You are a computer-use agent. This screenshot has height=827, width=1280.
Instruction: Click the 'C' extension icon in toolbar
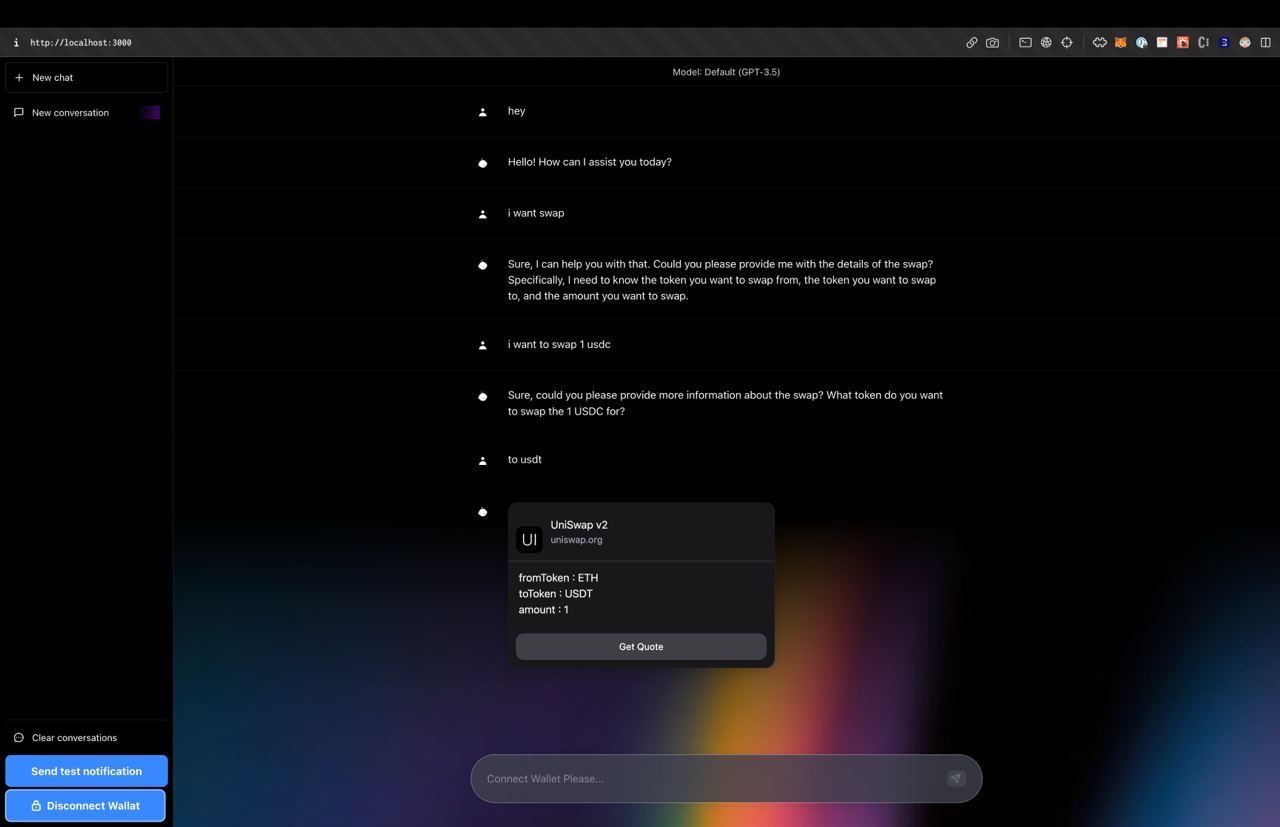[x=1203, y=43]
